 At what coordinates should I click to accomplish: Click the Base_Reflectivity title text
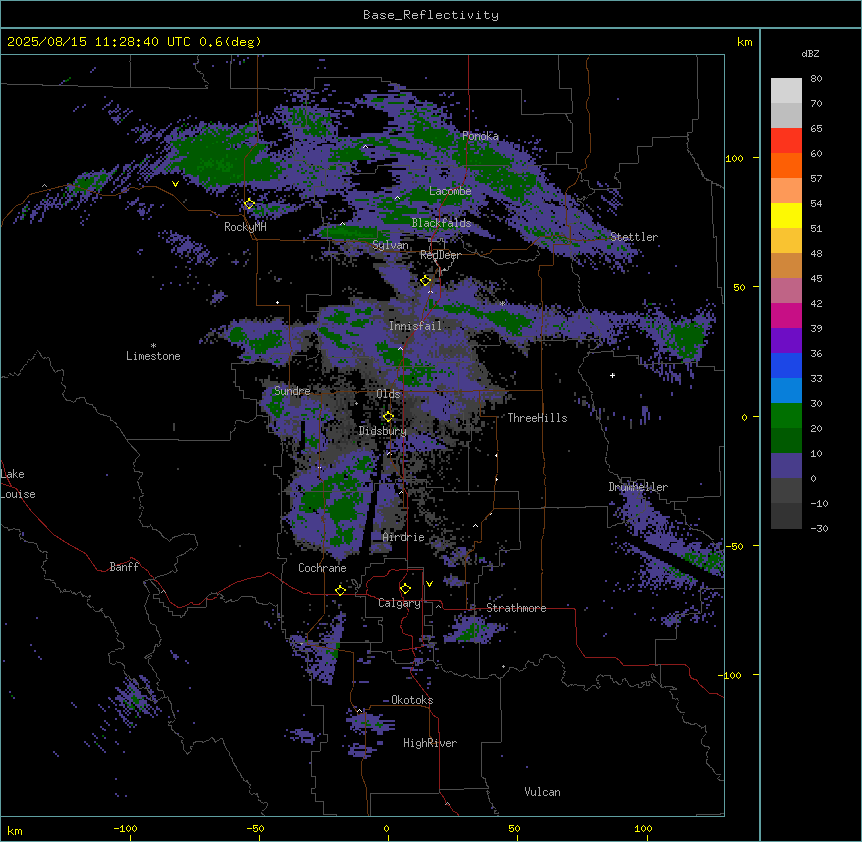point(431,15)
